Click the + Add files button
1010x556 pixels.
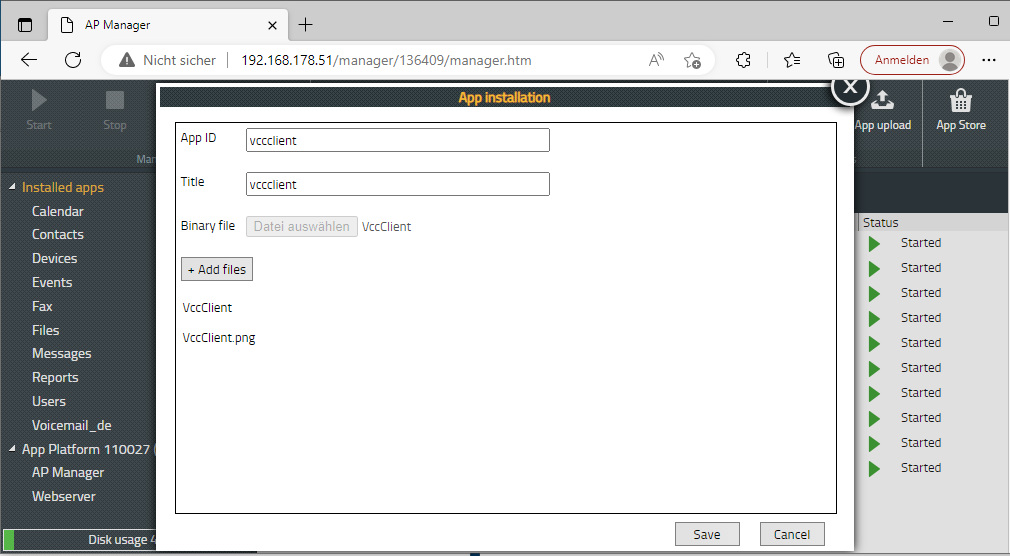click(217, 269)
